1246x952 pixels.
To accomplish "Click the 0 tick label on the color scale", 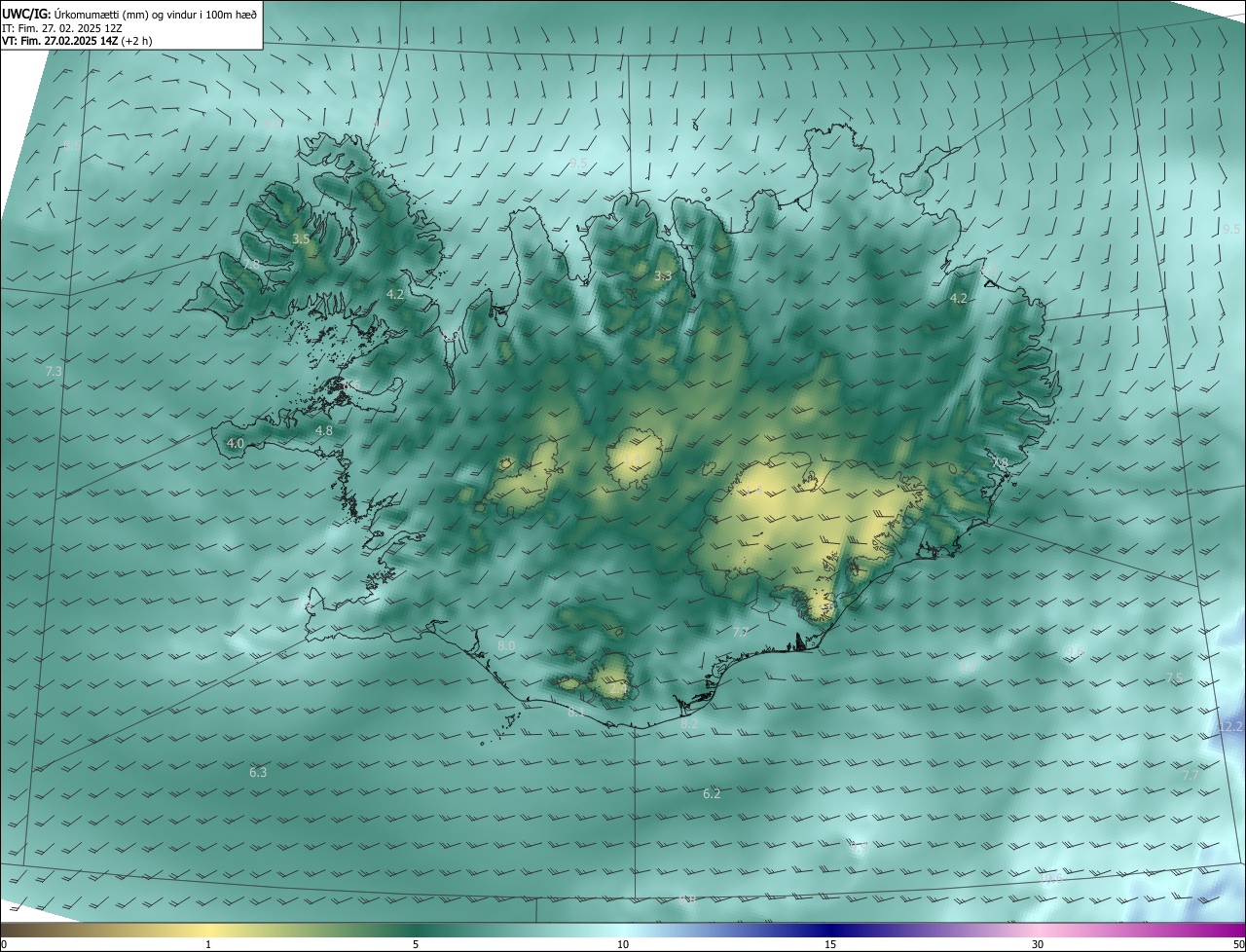I will click(x=4, y=944).
